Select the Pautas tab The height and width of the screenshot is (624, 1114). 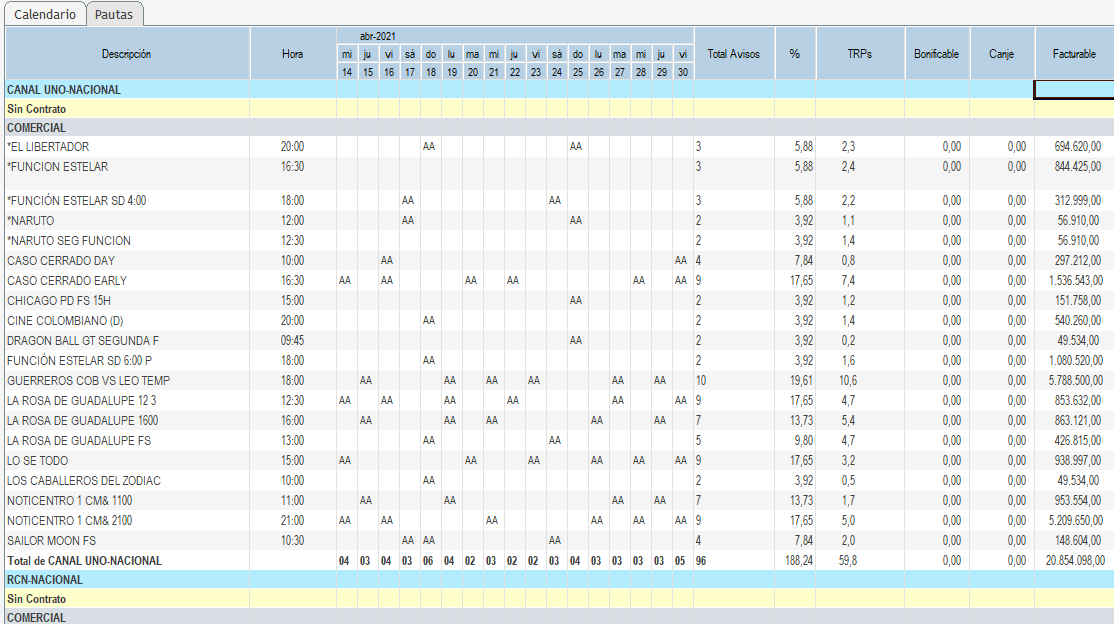pos(115,14)
